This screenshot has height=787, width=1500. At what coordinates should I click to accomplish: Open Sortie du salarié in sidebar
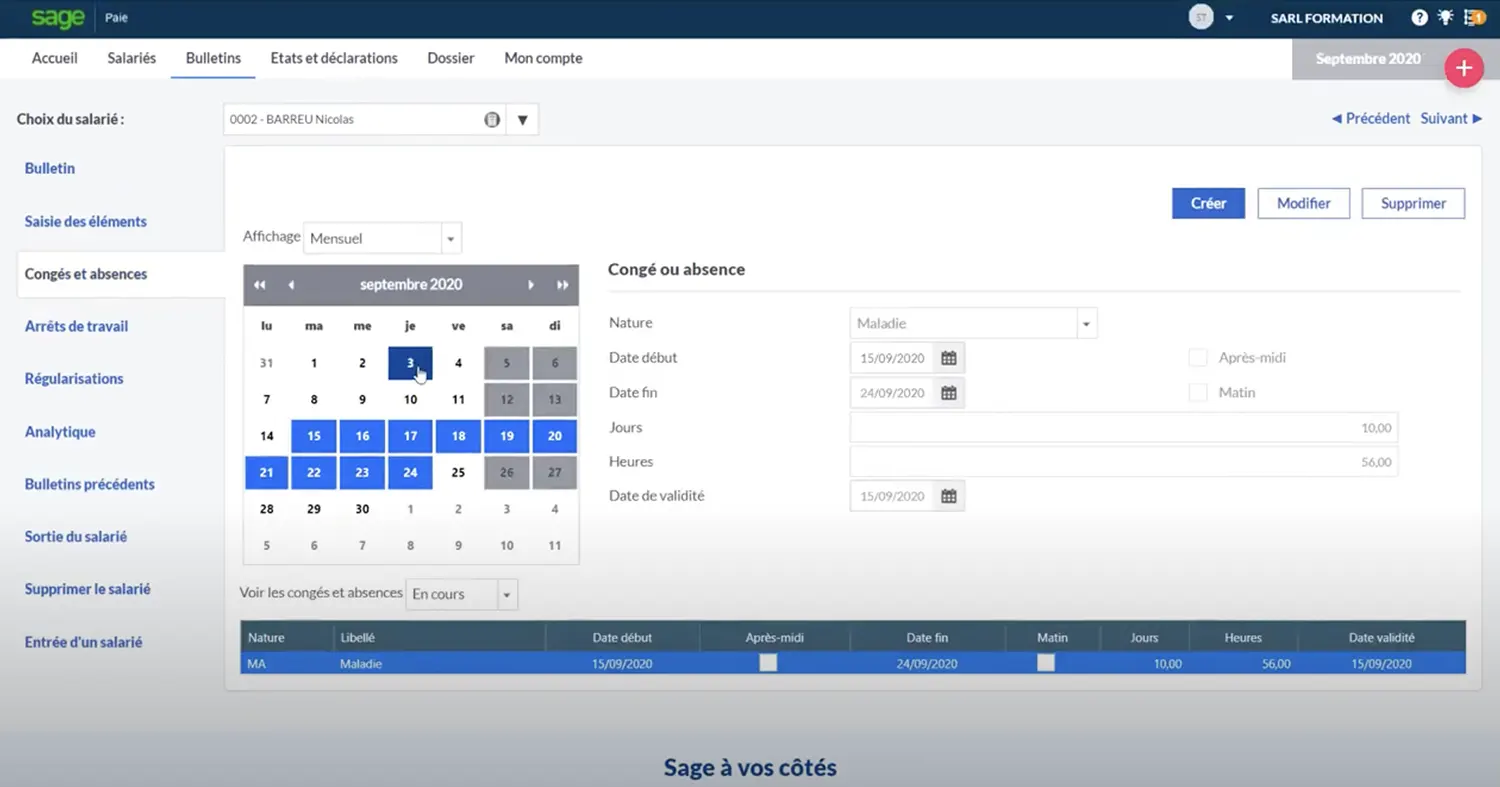tap(76, 537)
